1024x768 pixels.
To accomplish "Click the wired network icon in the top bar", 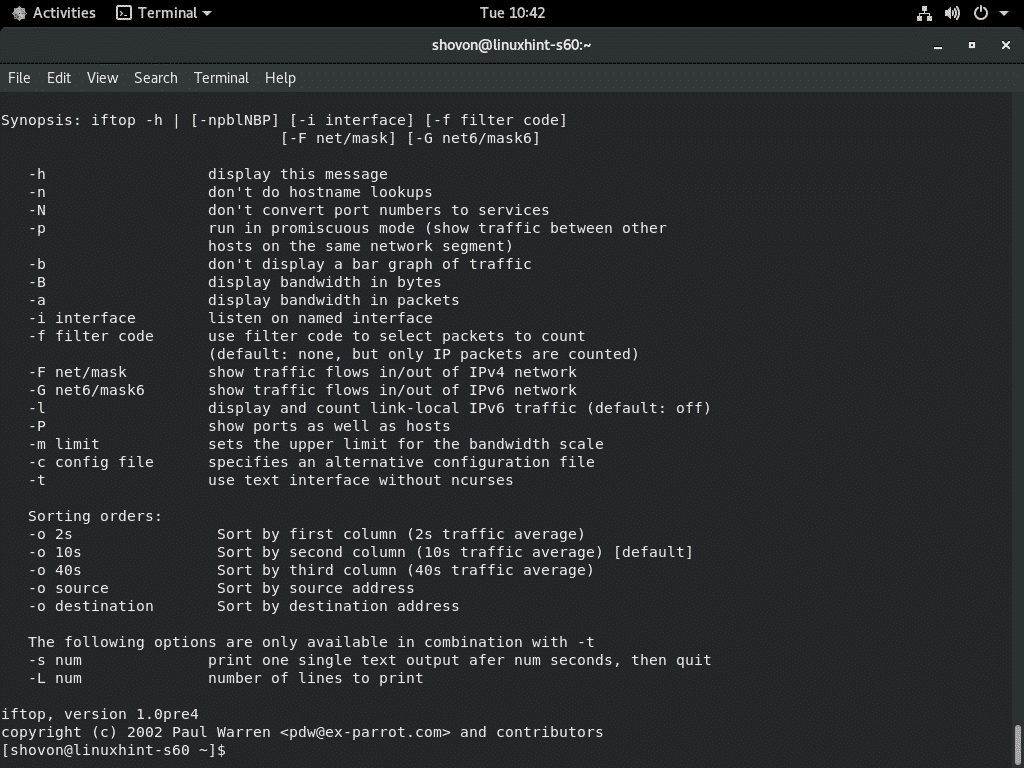I will coord(923,13).
